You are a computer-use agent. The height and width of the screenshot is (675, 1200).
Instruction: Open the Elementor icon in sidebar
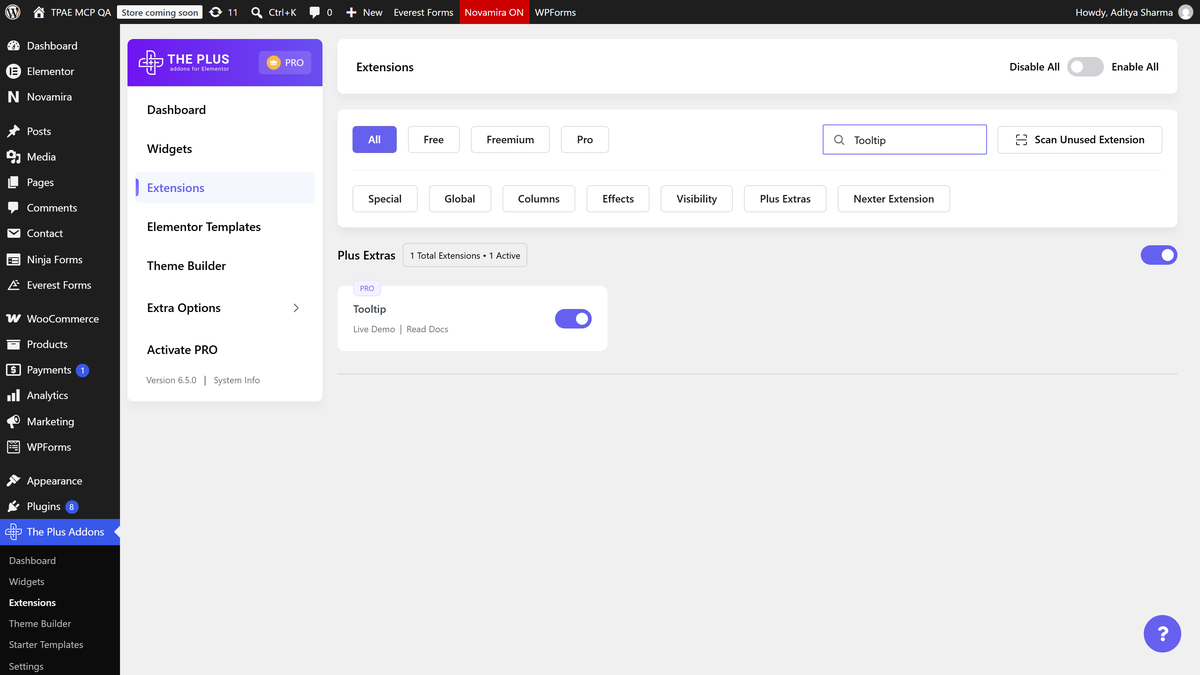coord(14,72)
